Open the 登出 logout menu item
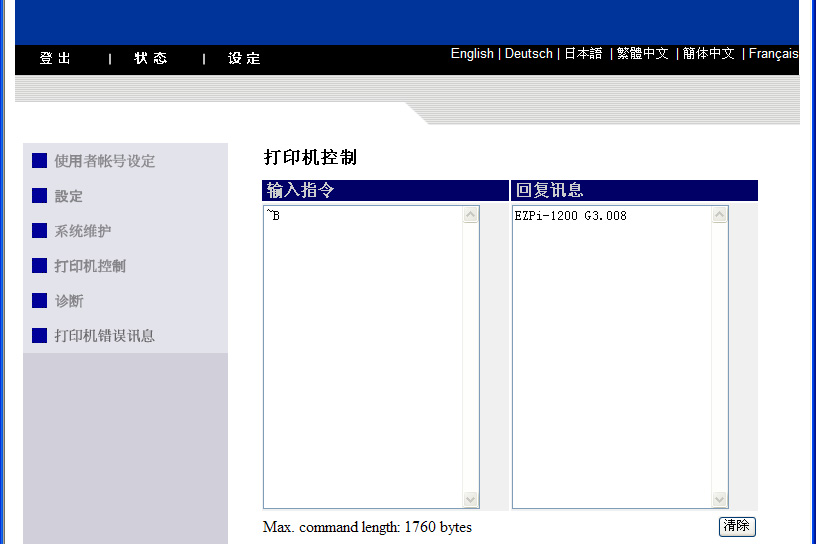The width and height of the screenshot is (816, 544). pyautogui.click(x=55, y=59)
